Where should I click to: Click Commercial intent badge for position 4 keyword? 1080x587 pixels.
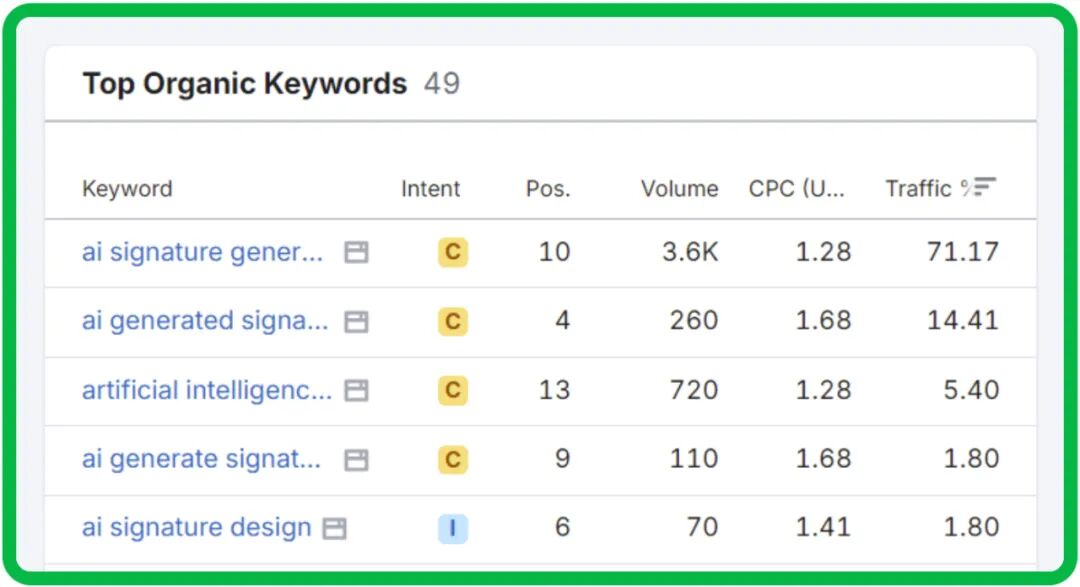[x=452, y=321]
